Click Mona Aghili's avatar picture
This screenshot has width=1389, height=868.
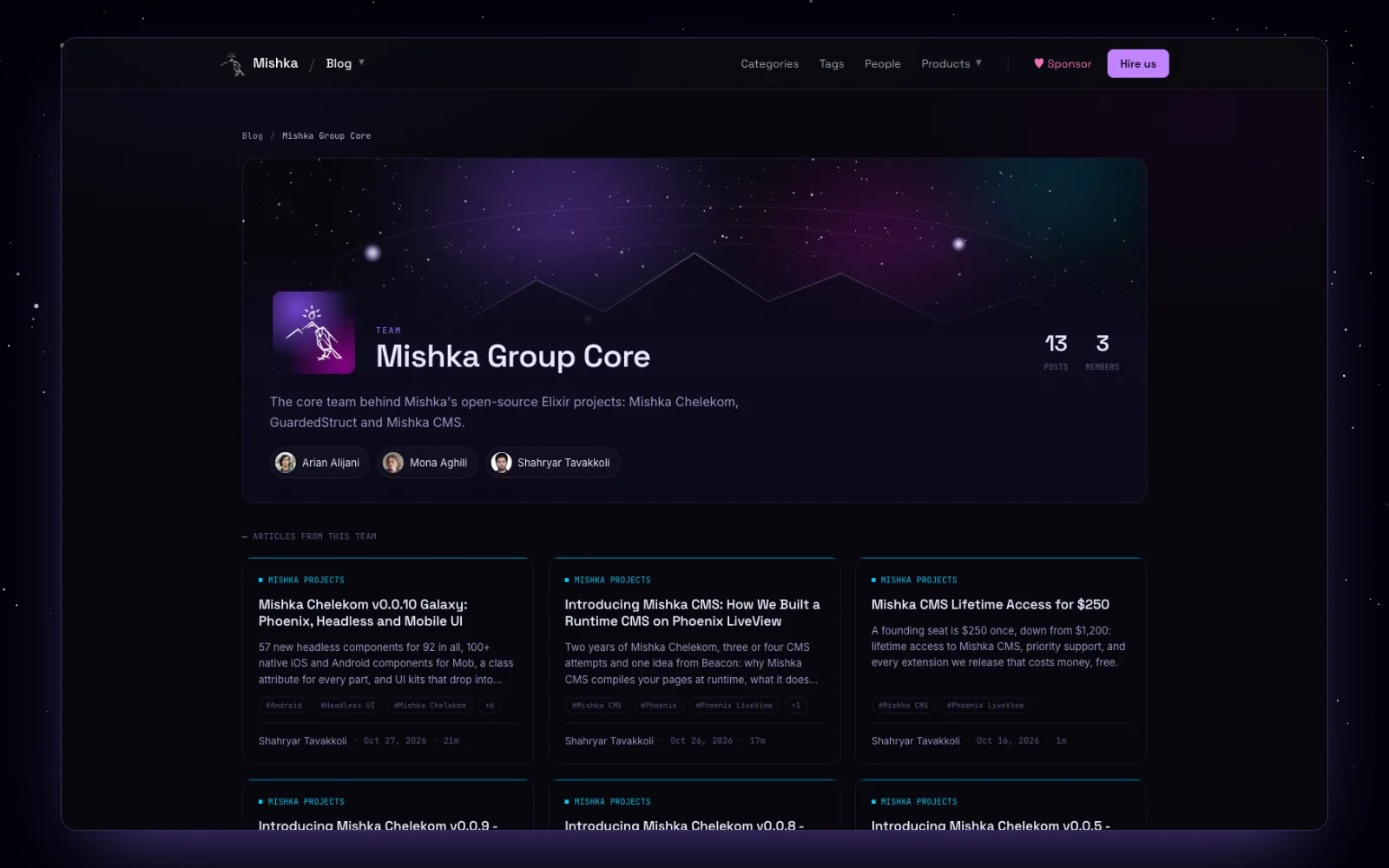[x=393, y=463]
